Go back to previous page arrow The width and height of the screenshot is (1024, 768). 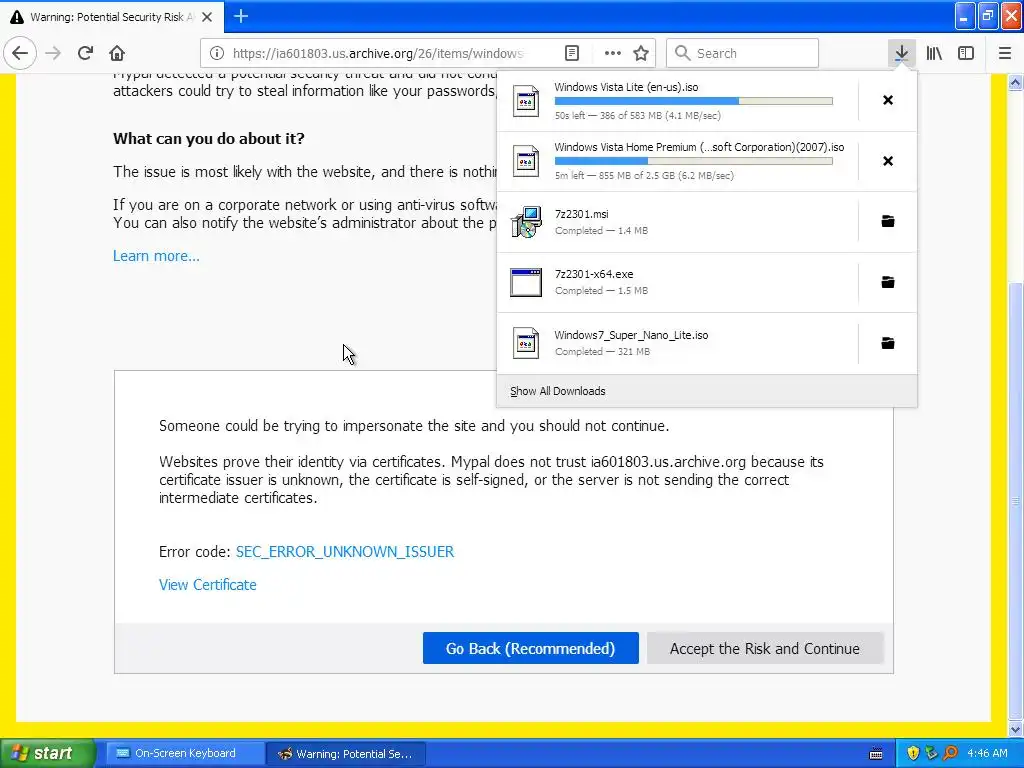tap(20, 53)
